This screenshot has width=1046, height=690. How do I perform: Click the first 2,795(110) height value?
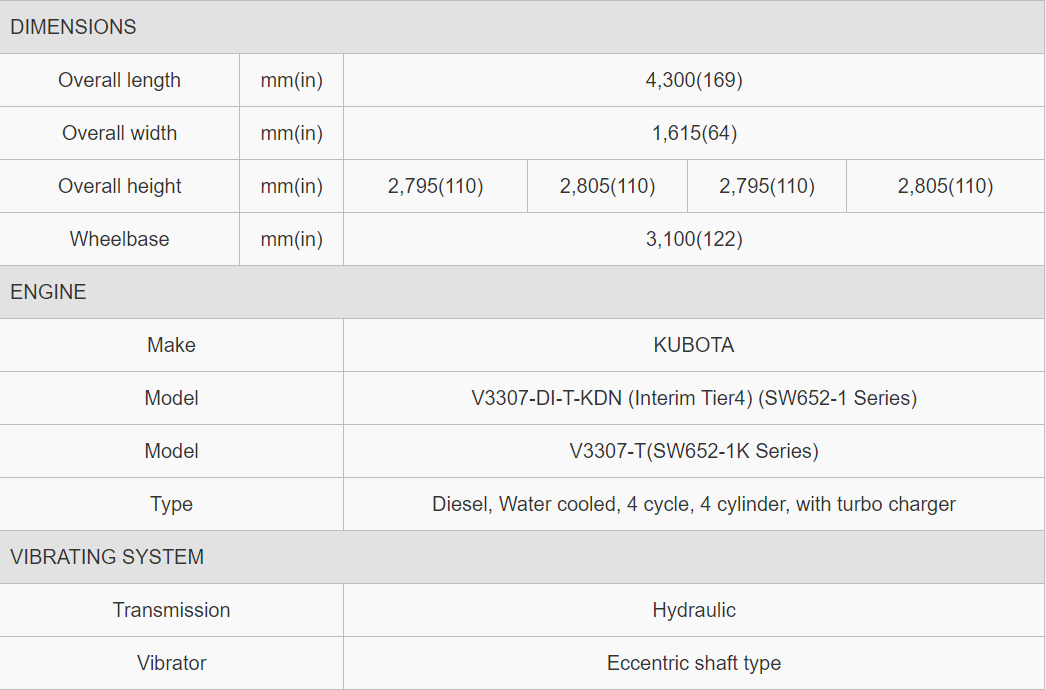click(x=435, y=186)
